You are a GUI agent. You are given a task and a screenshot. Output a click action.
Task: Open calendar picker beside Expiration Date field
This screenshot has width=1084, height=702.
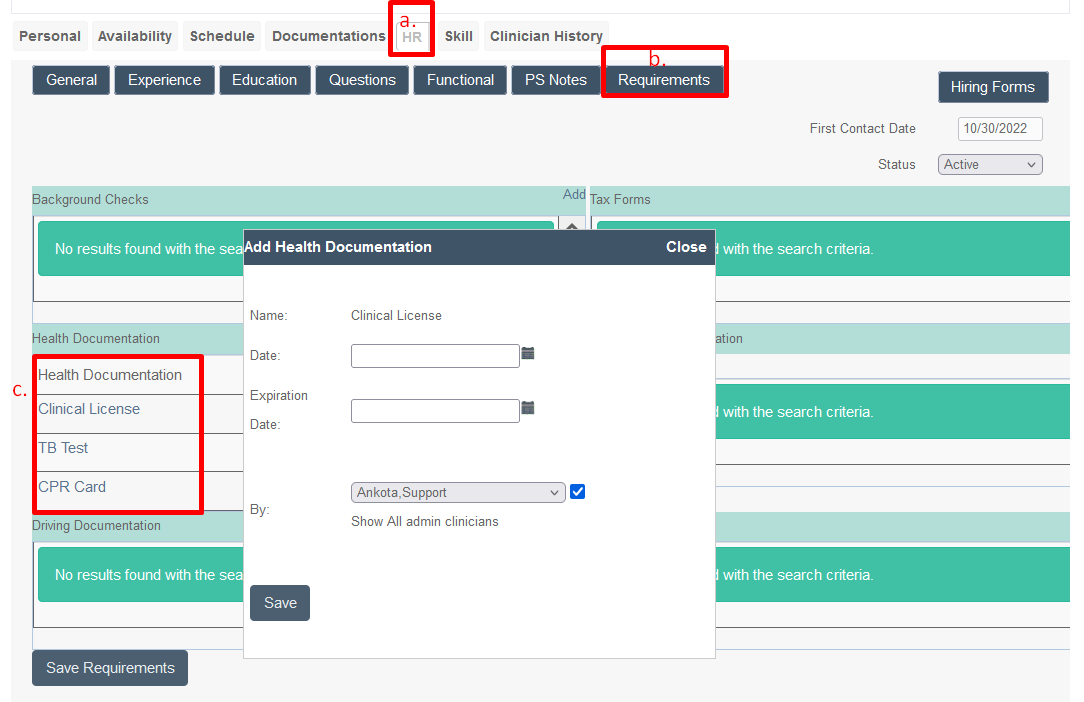pyautogui.click(x=528, y=408)
